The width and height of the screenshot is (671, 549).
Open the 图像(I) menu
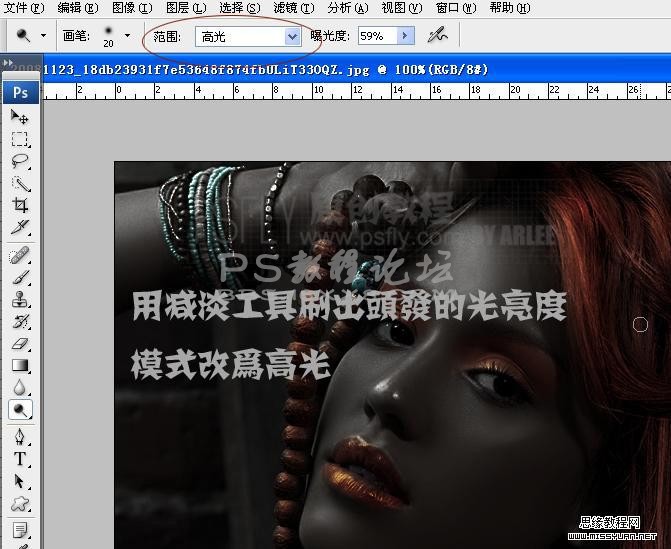click(132, 8)
